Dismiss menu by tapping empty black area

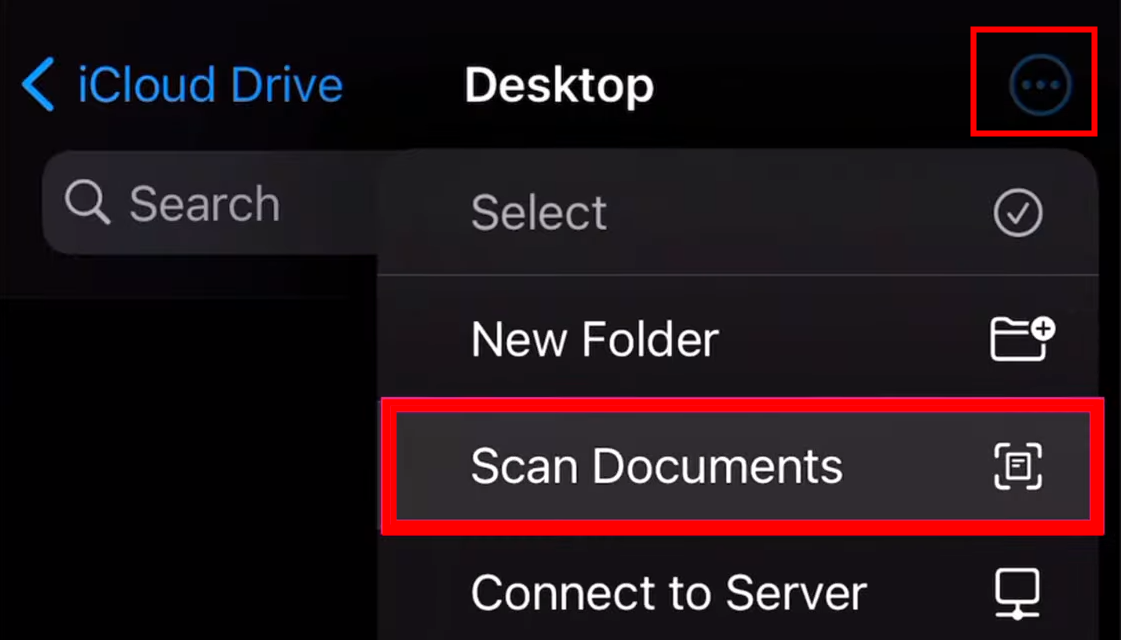186,465
